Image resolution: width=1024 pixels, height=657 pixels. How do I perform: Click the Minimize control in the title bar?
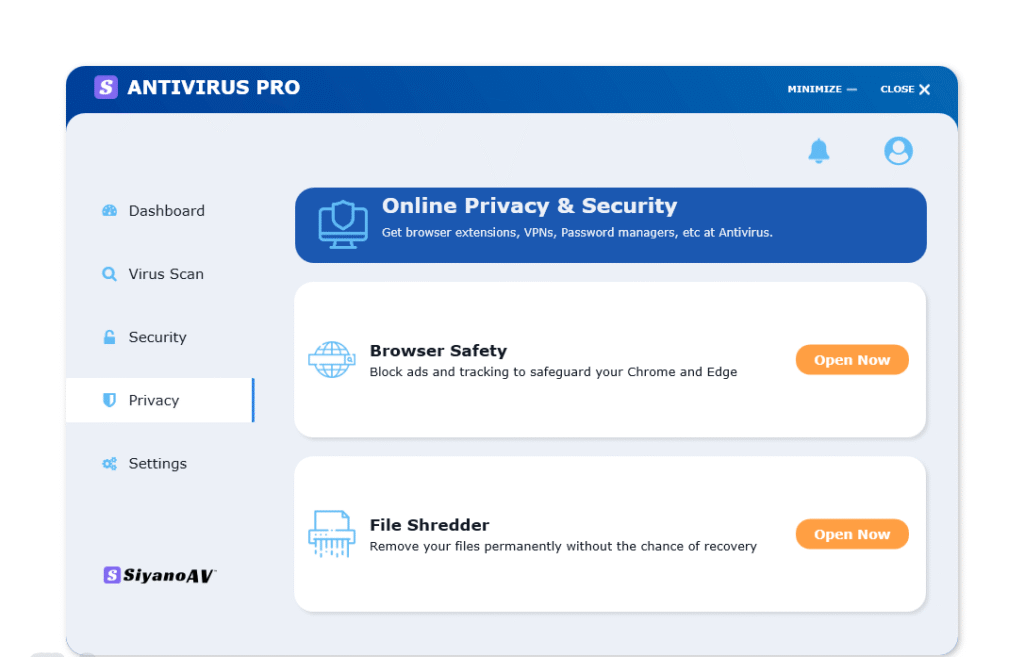[x=820, y=89]
